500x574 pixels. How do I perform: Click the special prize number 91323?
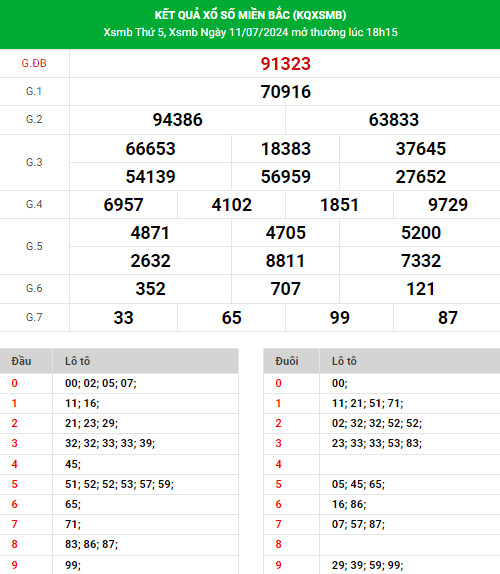(x=286, y=64)
